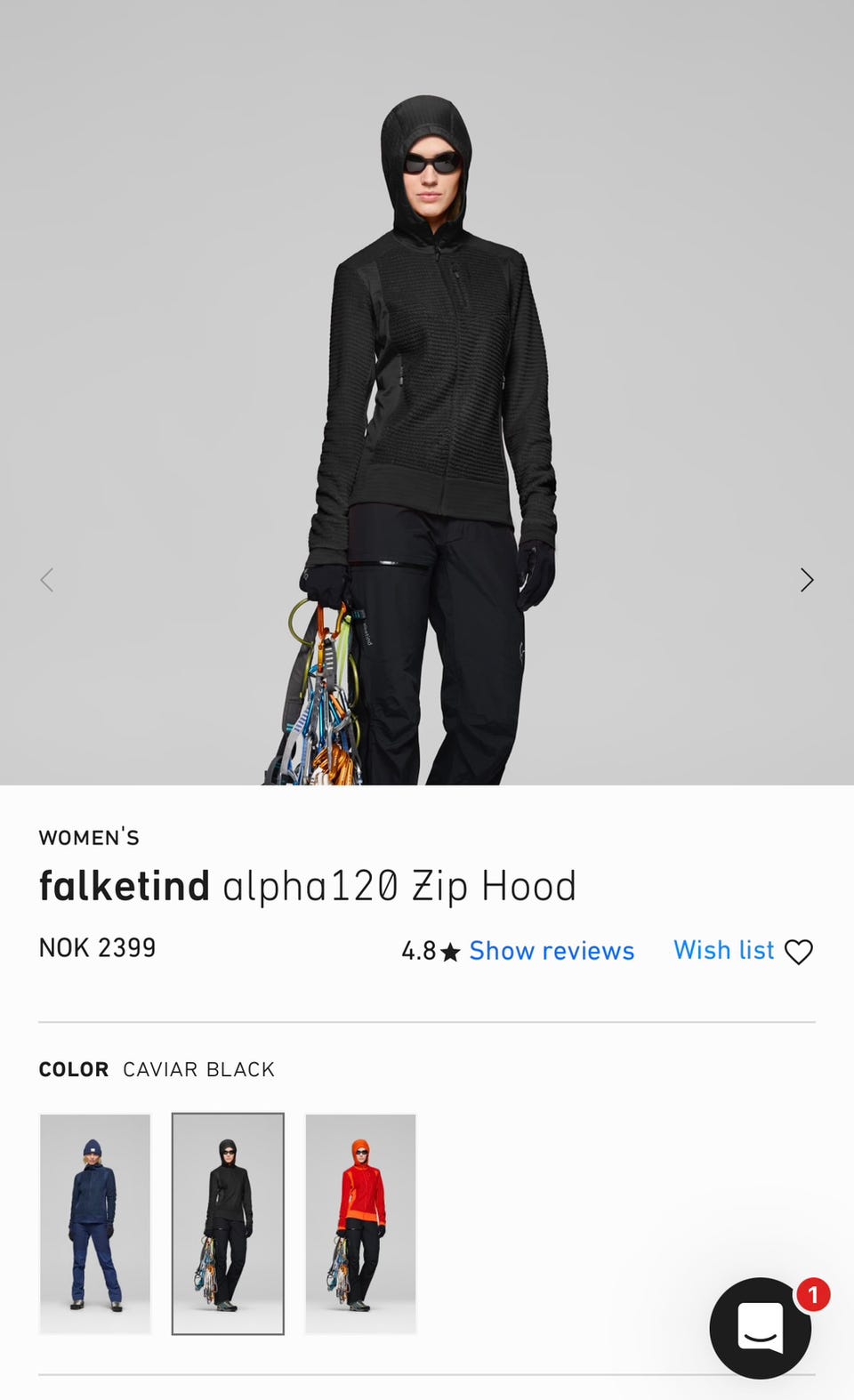Screen dimensions: 854x1400
Task: Click the star icon next to 4.8
Action: pos(451,952)
